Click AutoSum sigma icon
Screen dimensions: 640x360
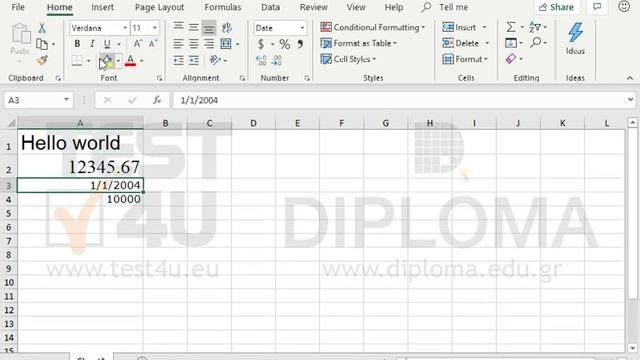[x=511, y=27]
